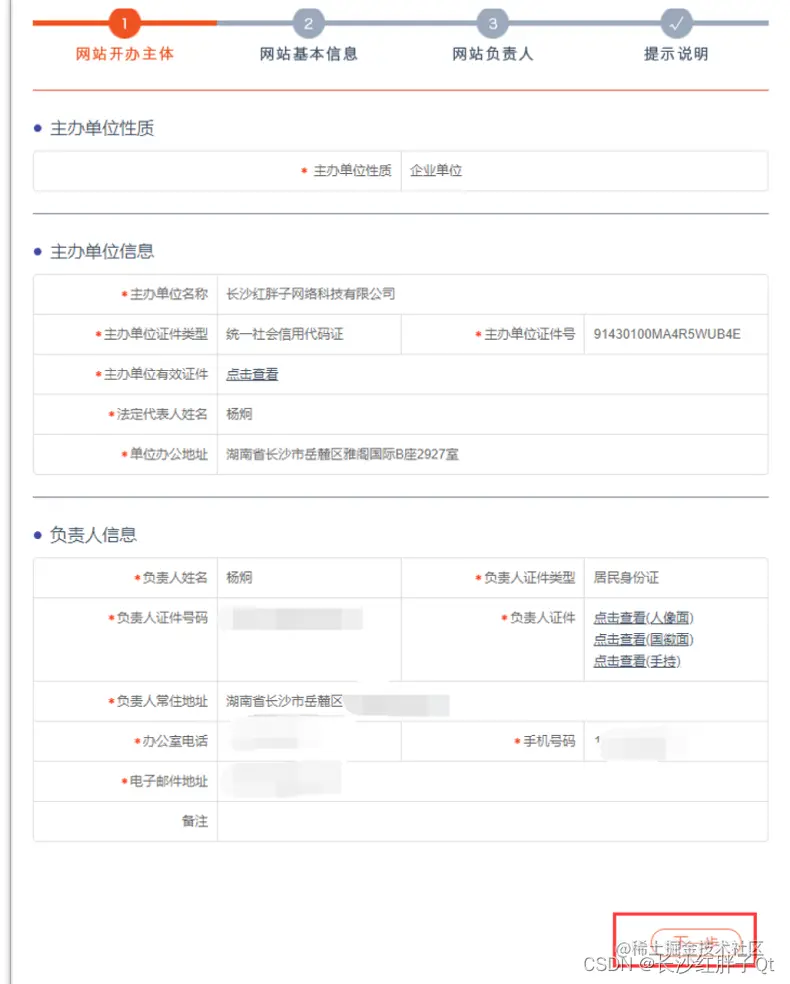Select 杨炯 in 法定代表人姓名 row
This screenshot has height=984, width=790.
point(239,414)
